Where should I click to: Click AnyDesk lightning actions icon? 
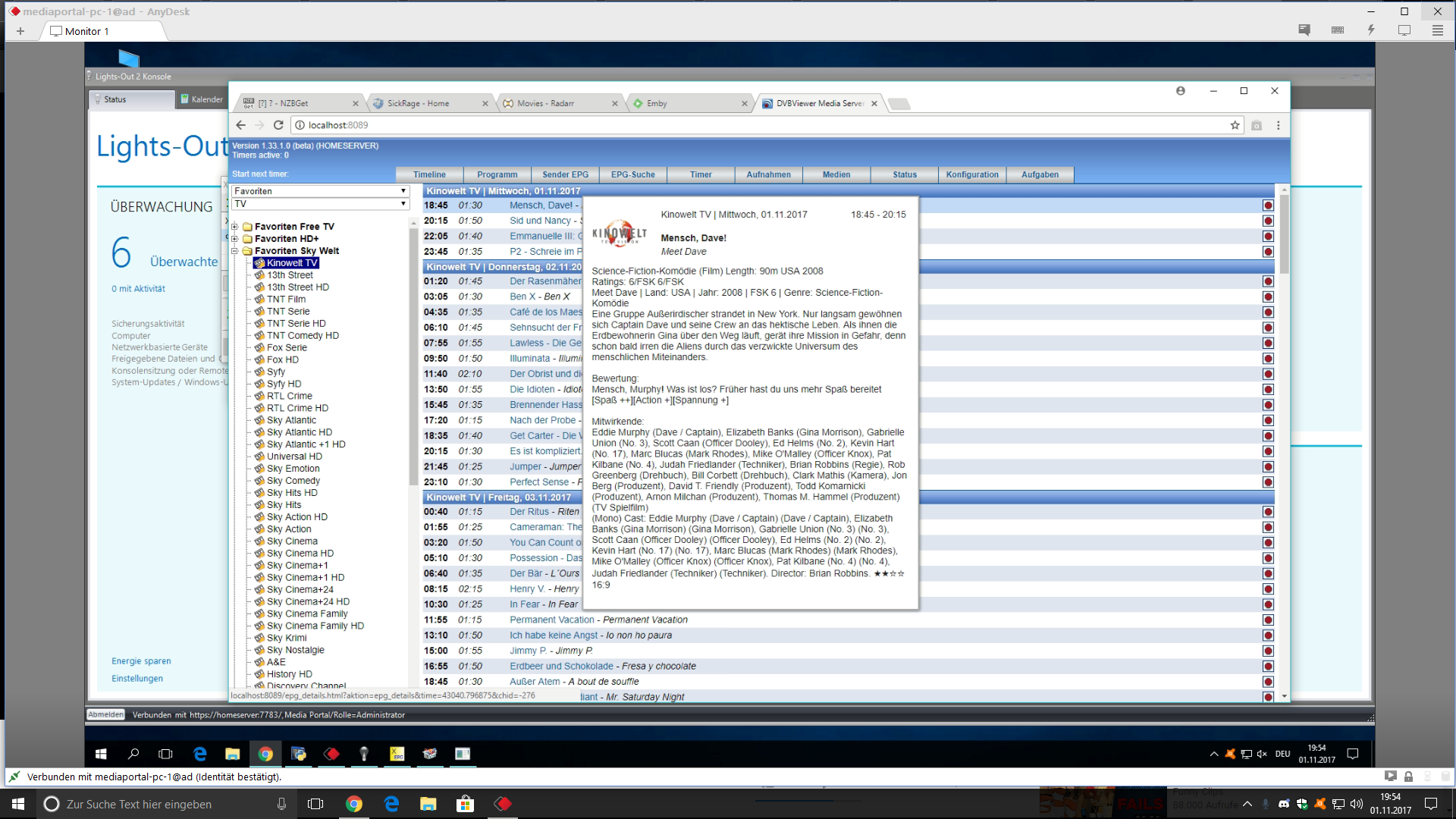(x=1371, y=30)
